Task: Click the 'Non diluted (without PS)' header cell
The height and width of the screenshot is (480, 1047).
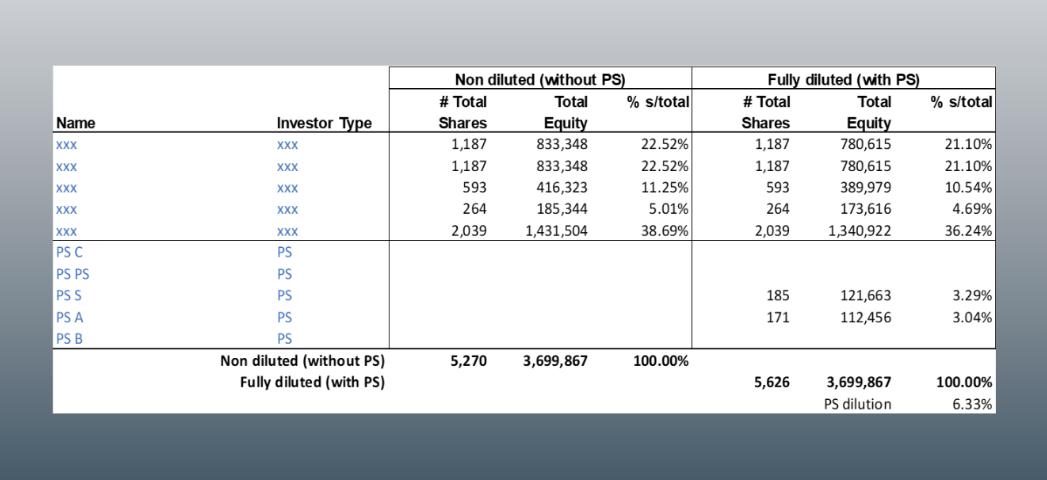Action: point(540,79)
